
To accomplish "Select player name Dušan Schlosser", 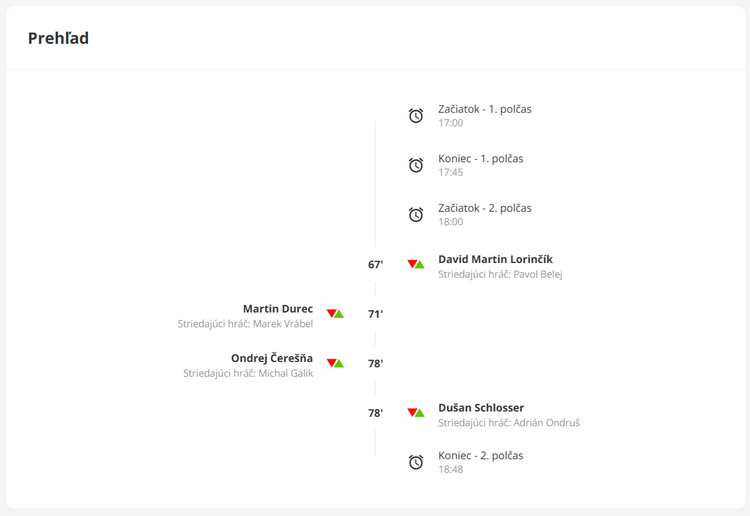I will tap(481, 407).
